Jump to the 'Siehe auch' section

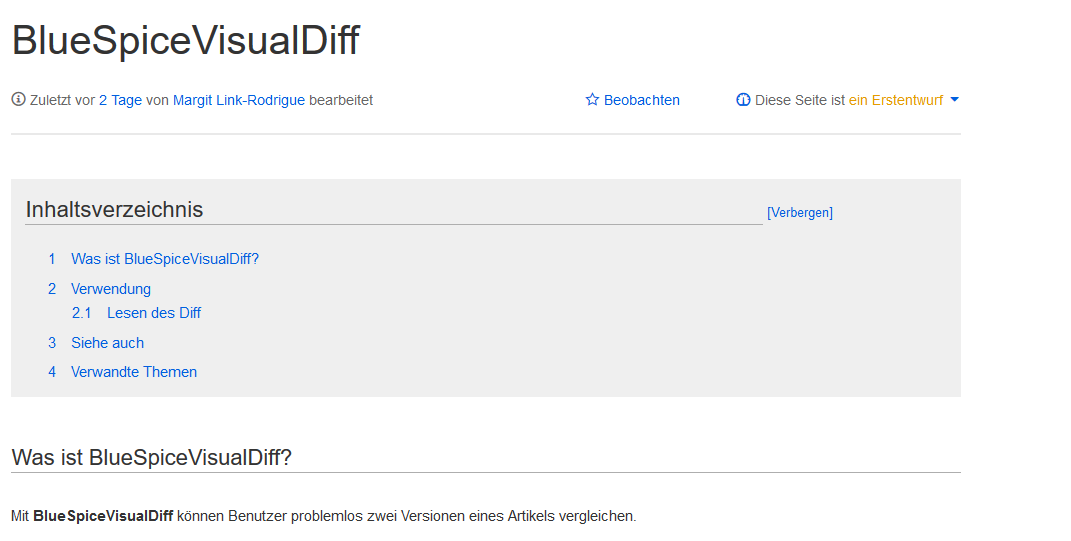pos(107,343)
